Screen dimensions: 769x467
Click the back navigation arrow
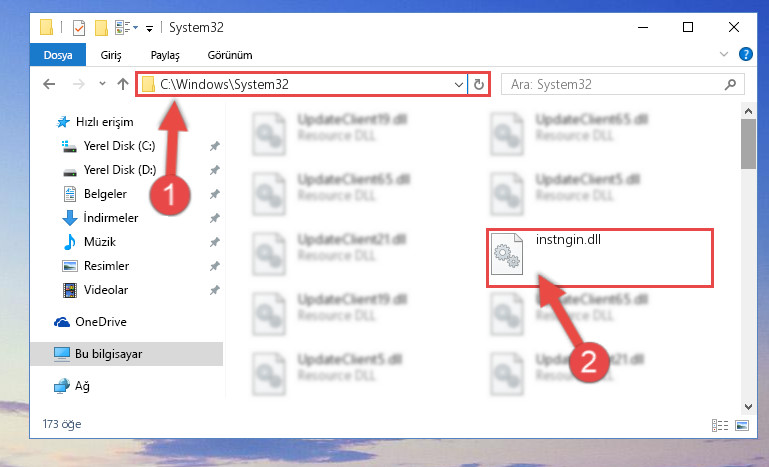click(x=49, y=84)
